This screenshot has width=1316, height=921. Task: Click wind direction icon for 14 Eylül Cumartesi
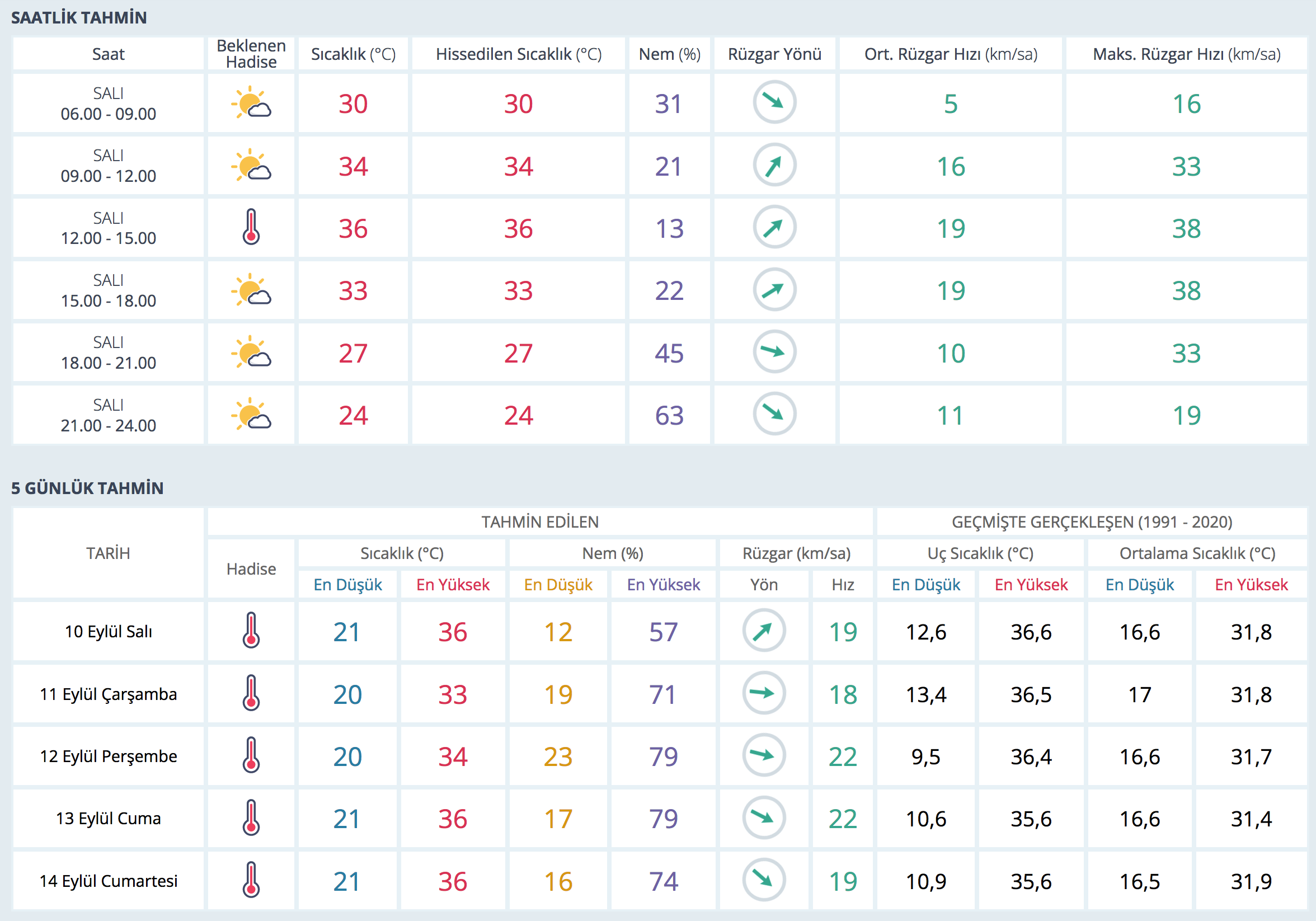pos(763,880)
